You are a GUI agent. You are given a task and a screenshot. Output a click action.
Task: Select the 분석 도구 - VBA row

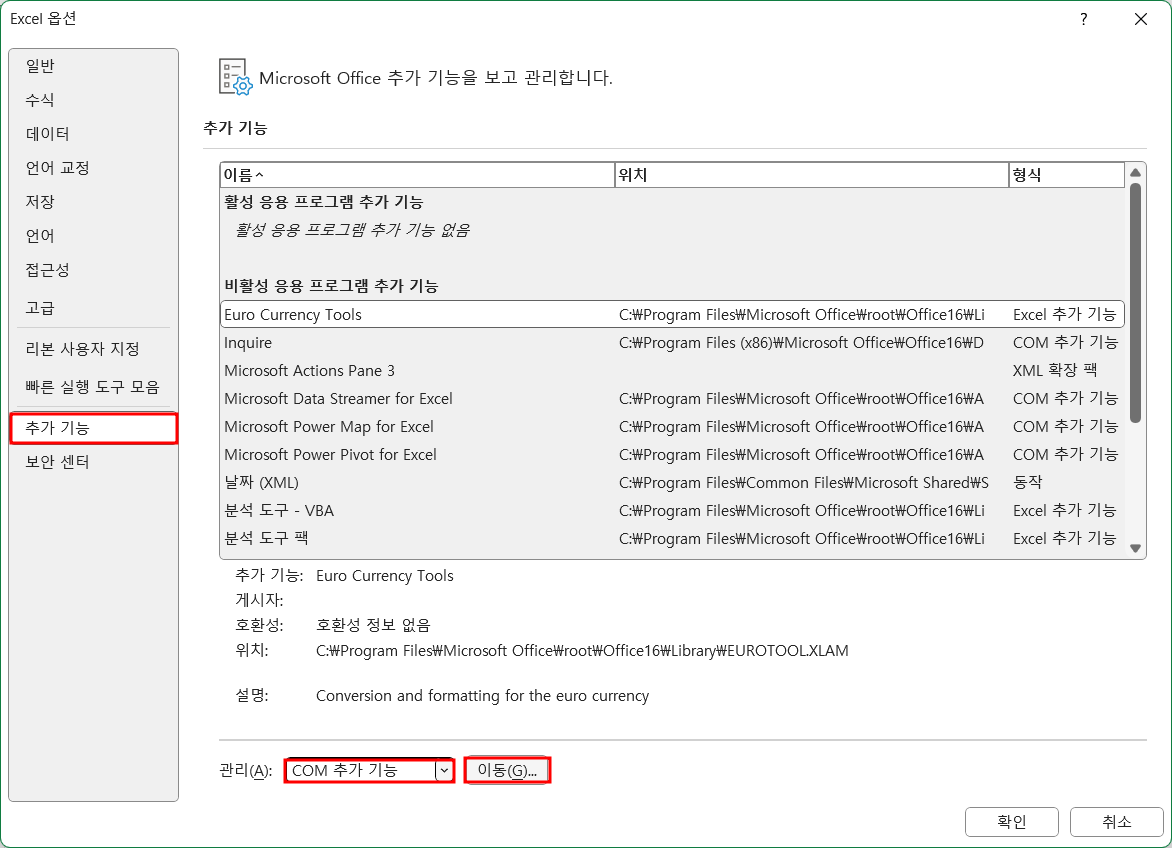(672, 511)
